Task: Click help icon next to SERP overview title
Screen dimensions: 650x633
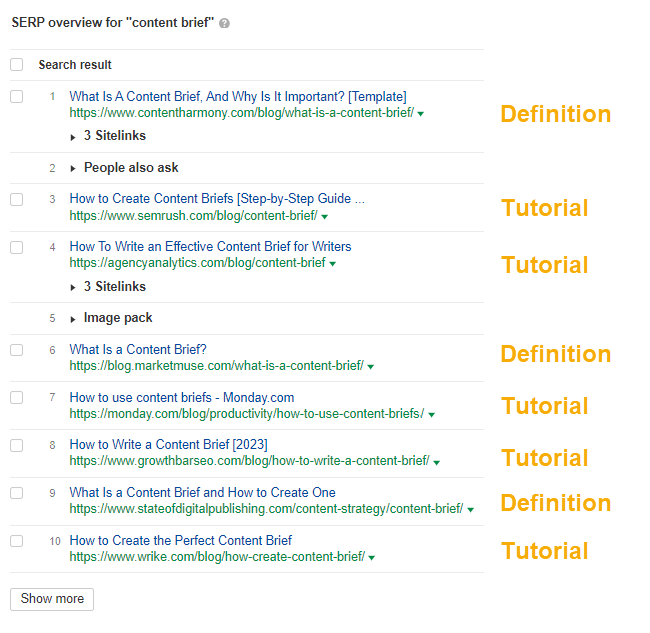Action: pyautogui.click(x=224, y=23)
